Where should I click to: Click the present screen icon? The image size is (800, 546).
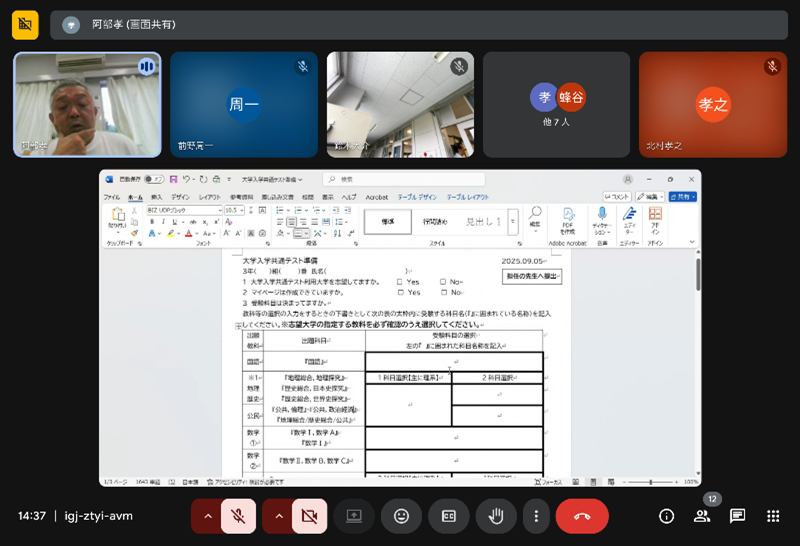(x=353, y=516)
